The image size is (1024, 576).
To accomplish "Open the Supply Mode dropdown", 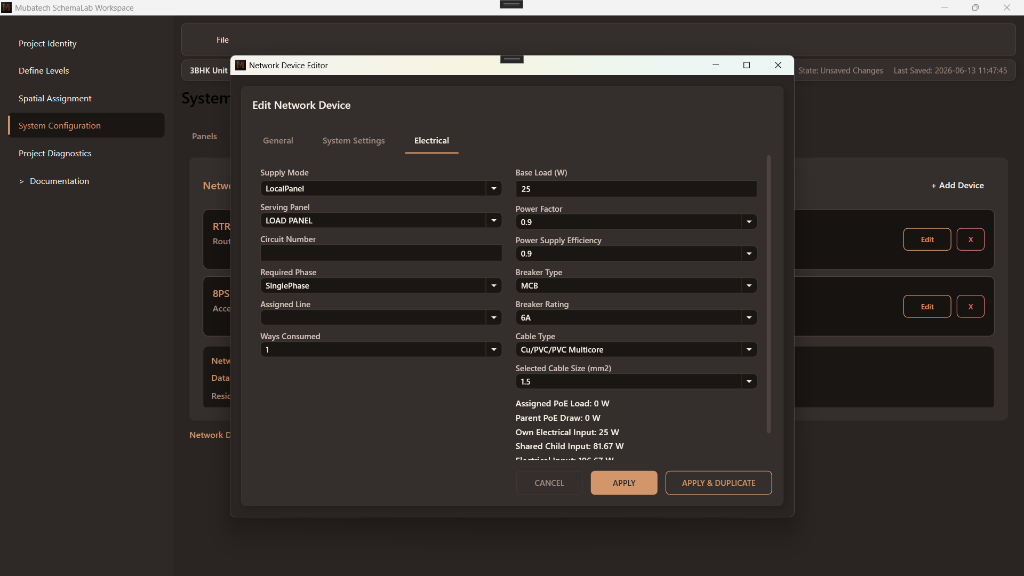I will click(381, 188).
